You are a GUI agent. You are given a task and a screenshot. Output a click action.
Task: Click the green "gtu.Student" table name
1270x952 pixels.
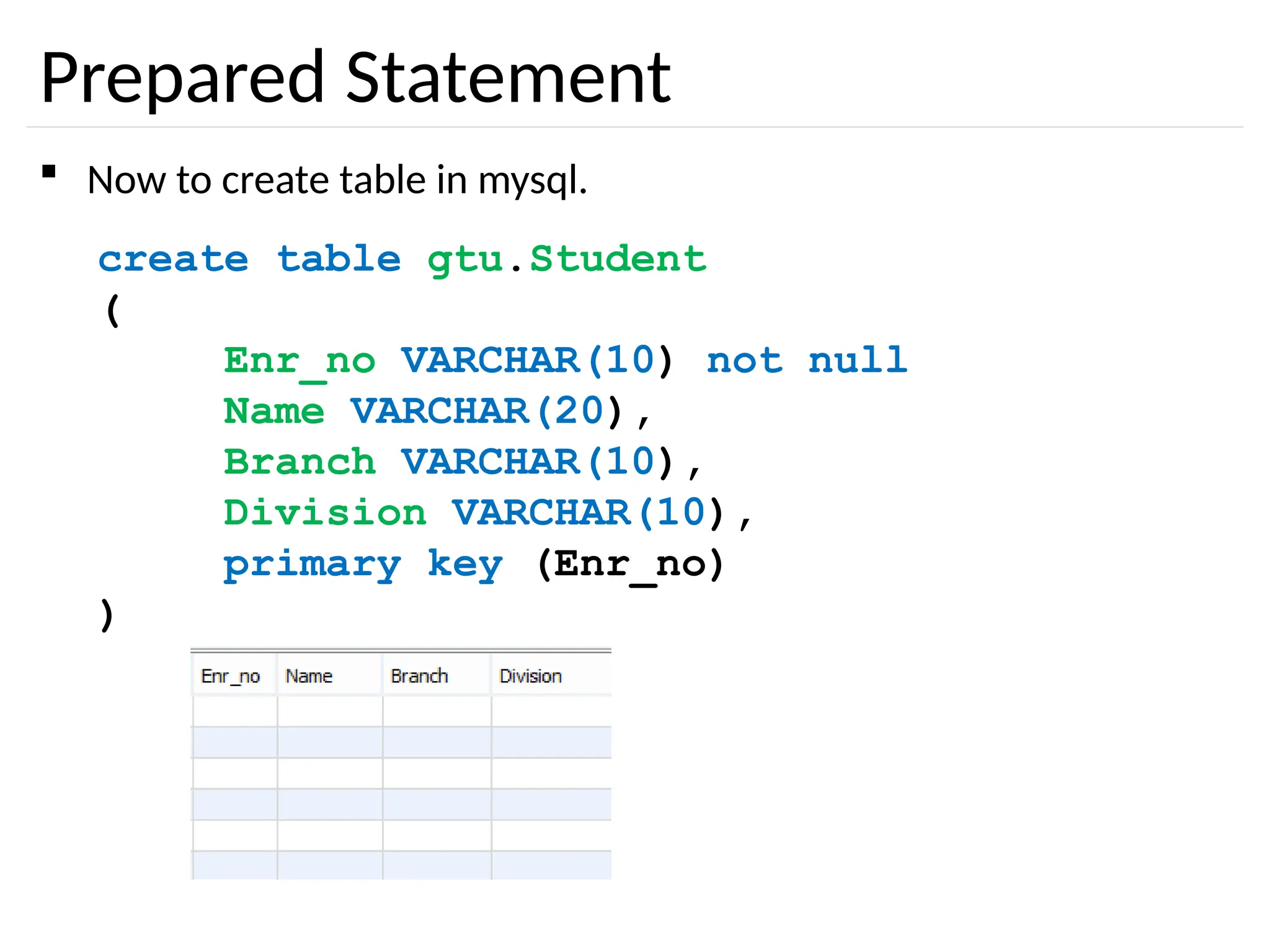click(x=567, y=258)
